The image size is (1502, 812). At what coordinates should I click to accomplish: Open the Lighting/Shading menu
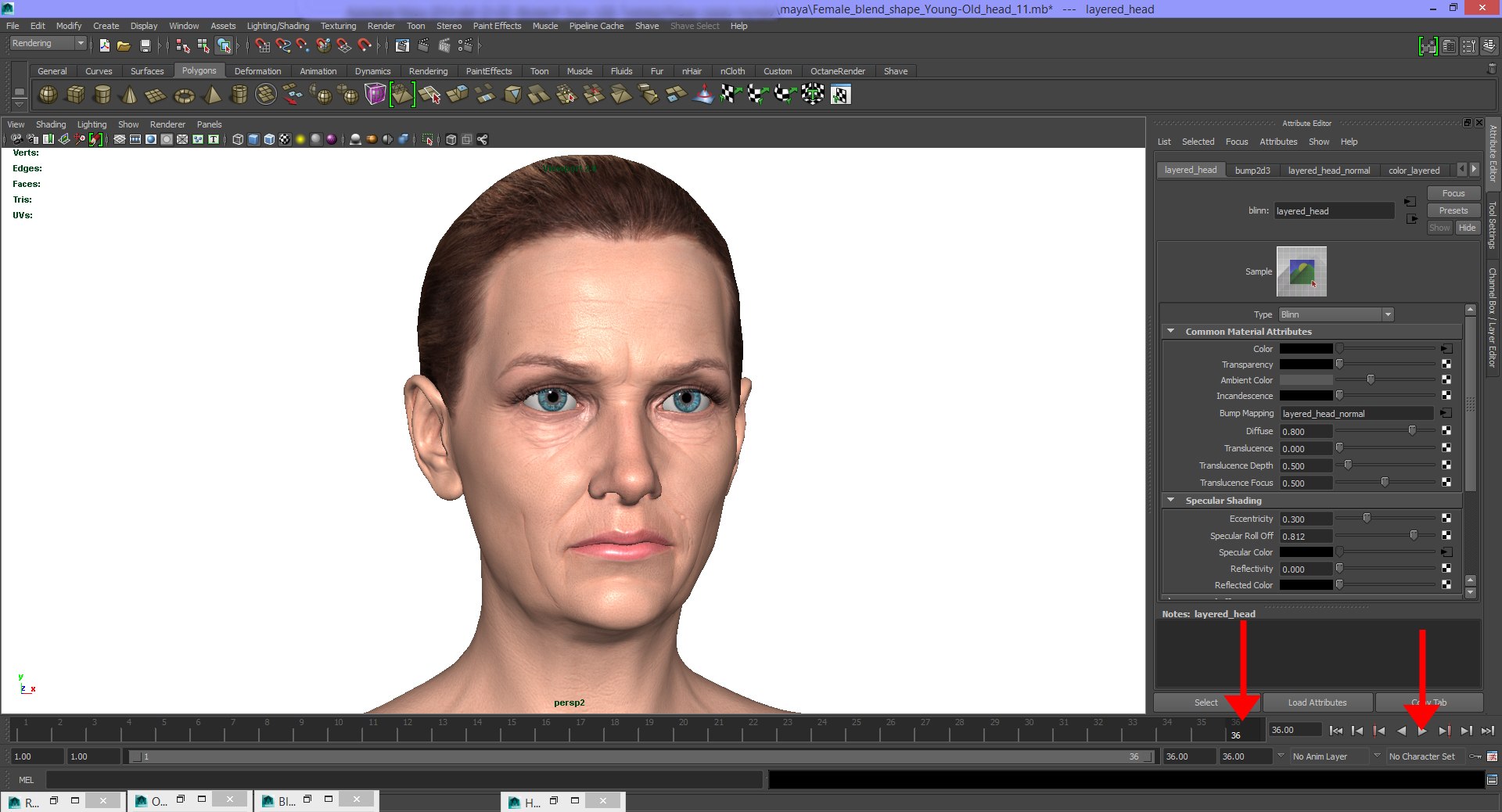tap(278, 26)
